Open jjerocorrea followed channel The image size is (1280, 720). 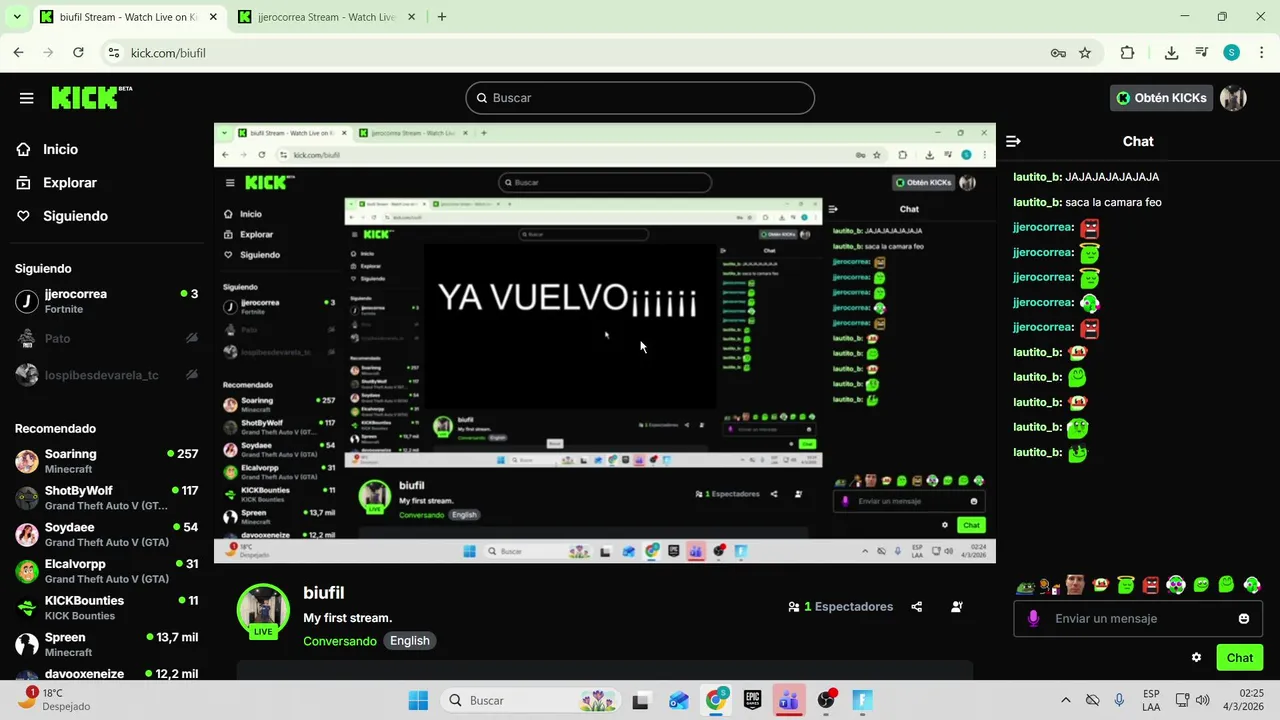(106, 301)
